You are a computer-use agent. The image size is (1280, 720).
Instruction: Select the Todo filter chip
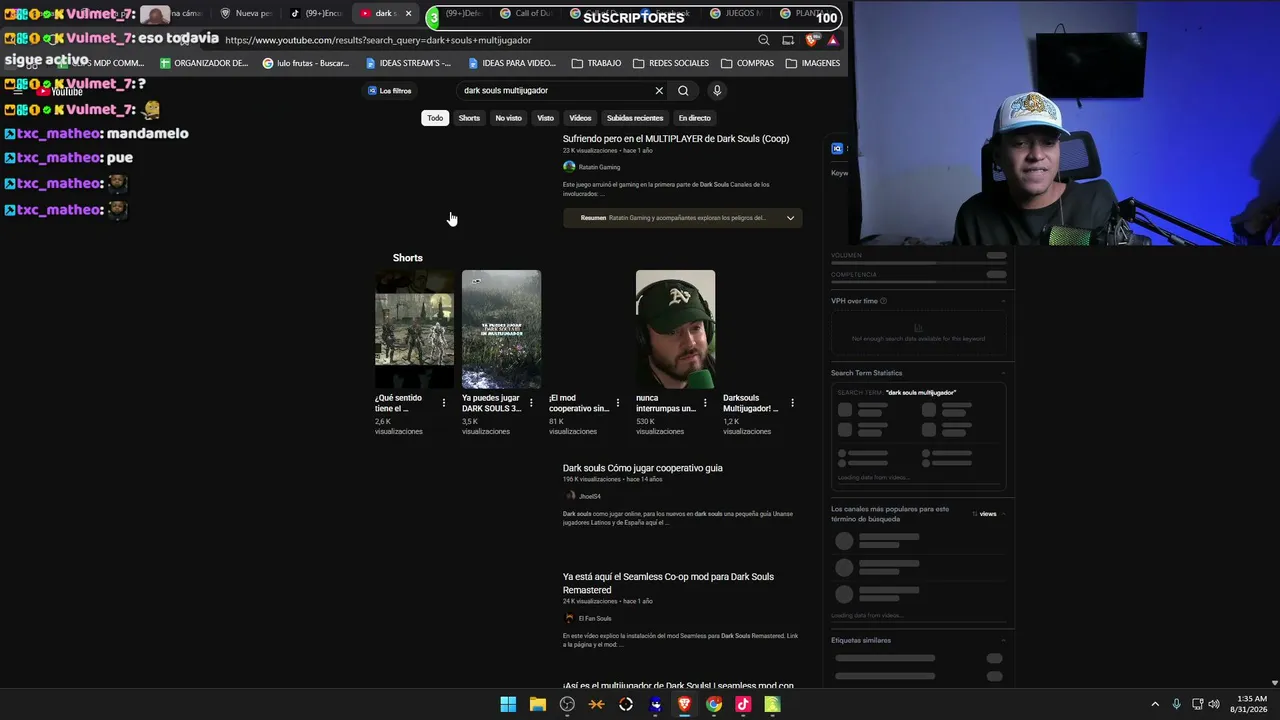coord(435,118)
